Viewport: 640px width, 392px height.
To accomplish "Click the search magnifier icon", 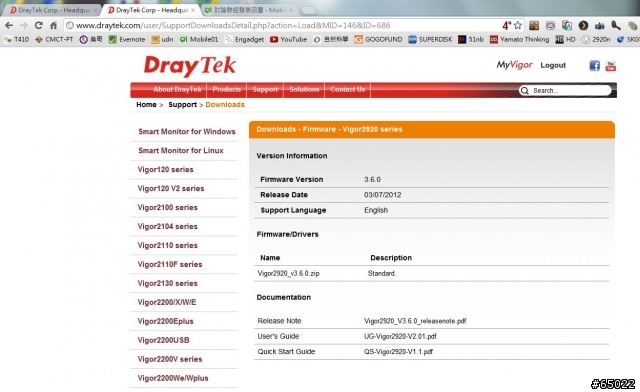I will click(525, 90).
